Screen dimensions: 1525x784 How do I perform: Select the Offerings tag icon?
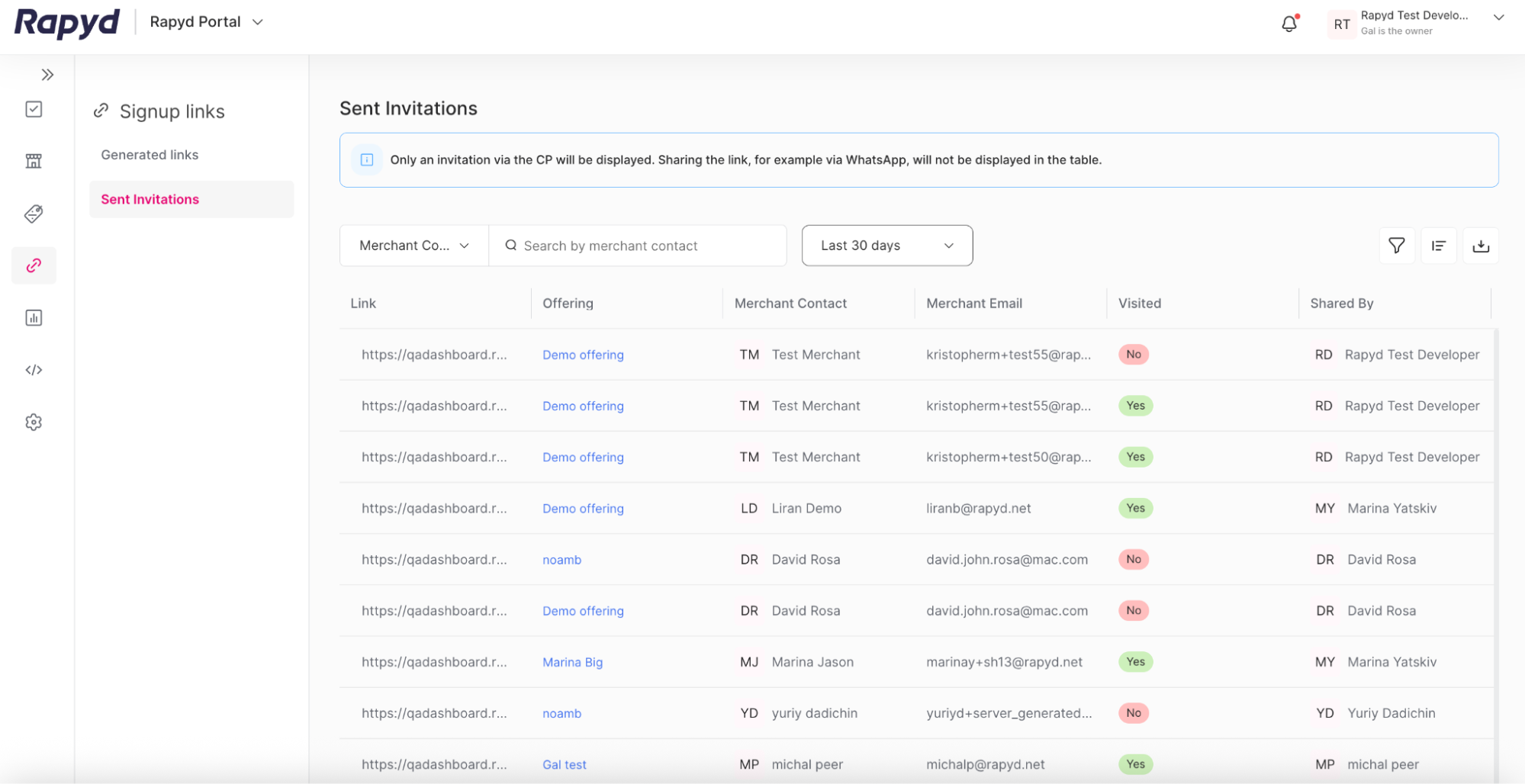click(x=34, y=214)
